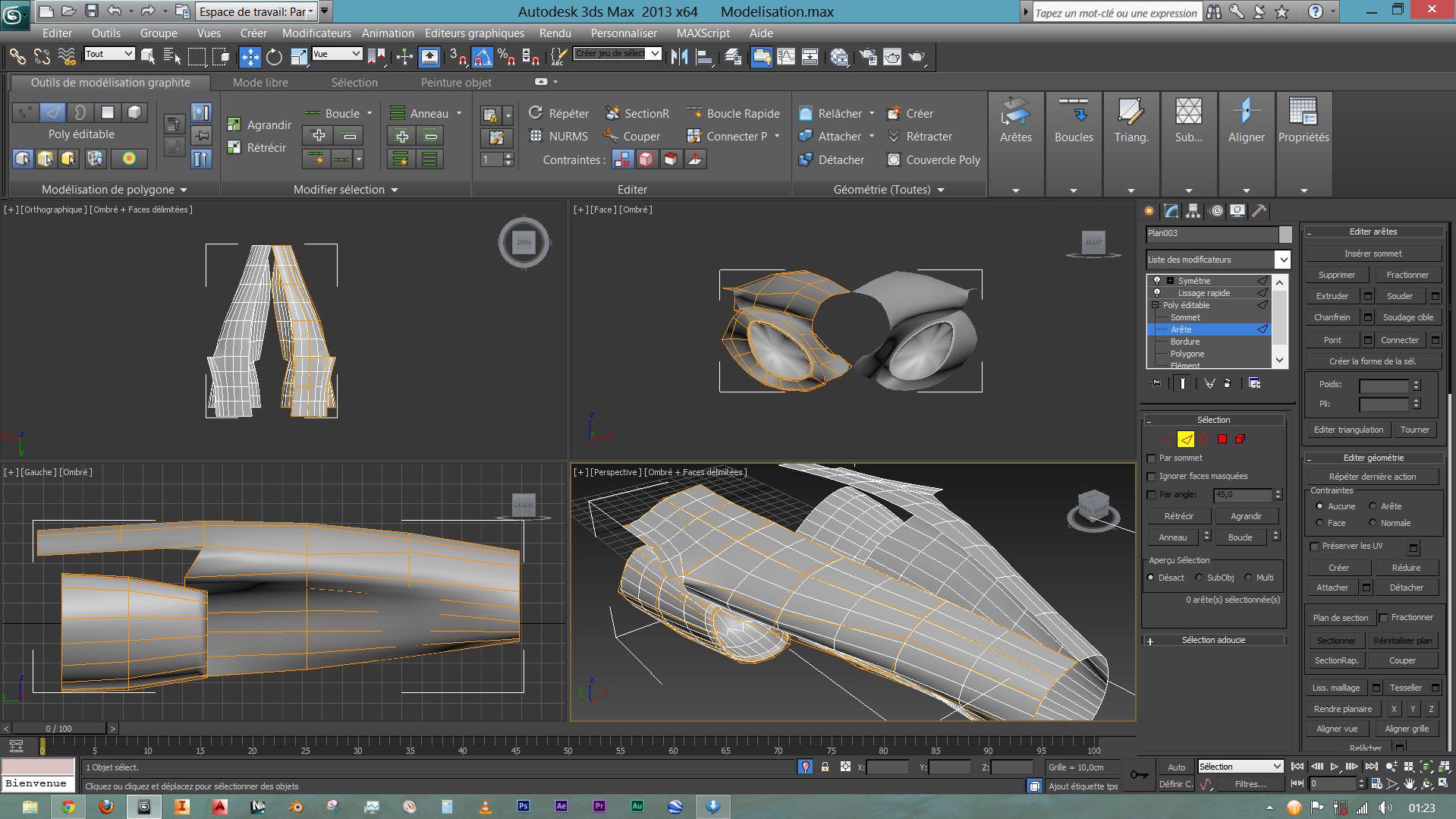Launch Photoshop from the taskbar
This screenshot has width=1456, height=819.
(x=523, y=806)
